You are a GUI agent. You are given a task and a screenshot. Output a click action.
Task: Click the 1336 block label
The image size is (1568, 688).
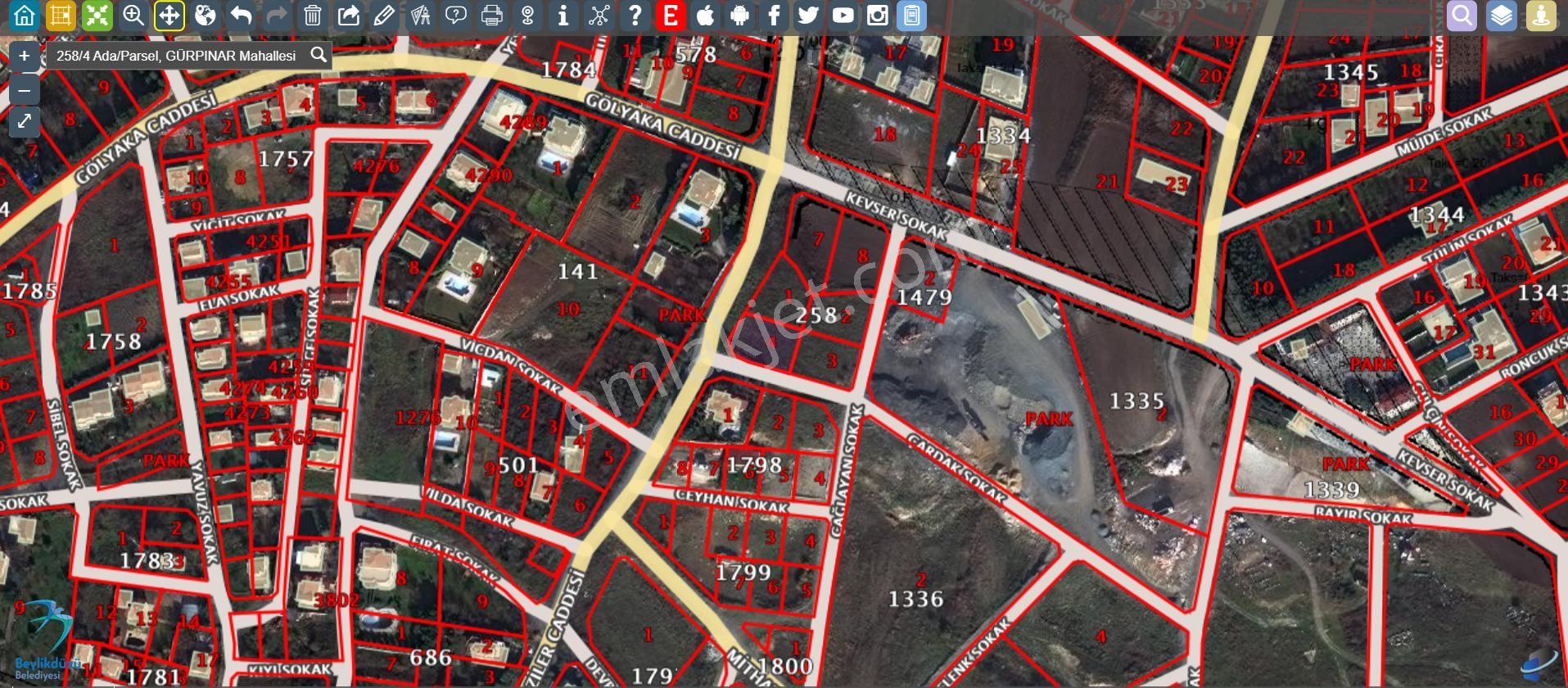tap(915, 600)
